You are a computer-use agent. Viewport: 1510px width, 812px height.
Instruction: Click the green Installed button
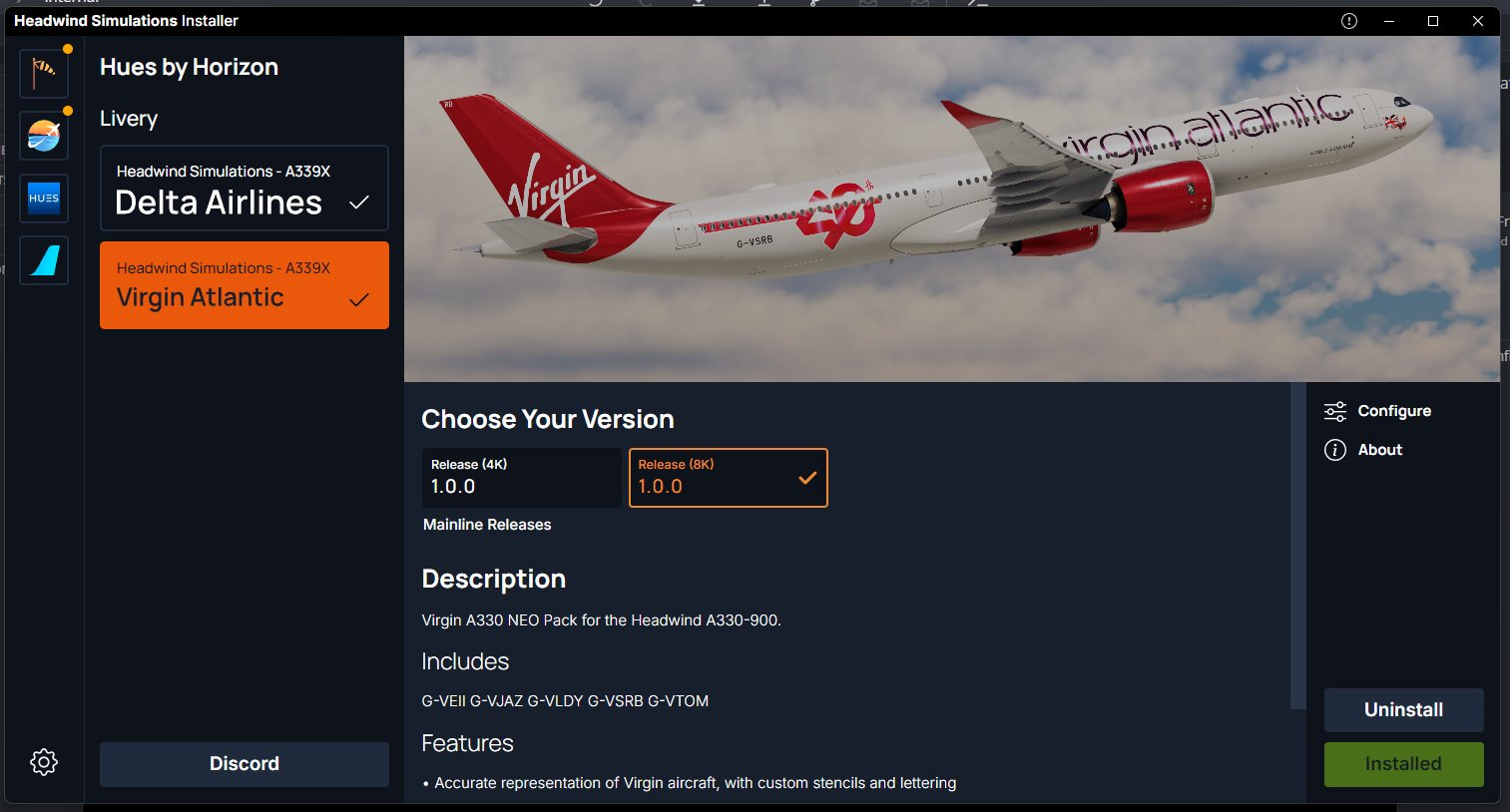click(x=1404, y=764)
